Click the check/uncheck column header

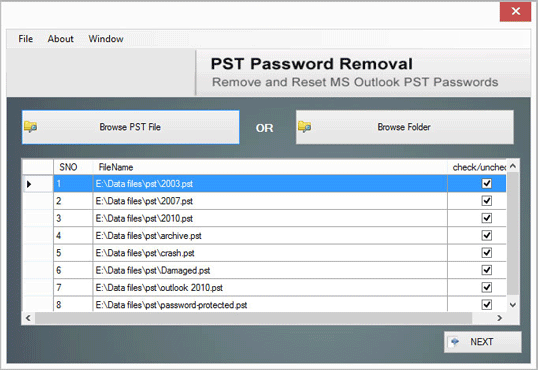click(477, 167)
